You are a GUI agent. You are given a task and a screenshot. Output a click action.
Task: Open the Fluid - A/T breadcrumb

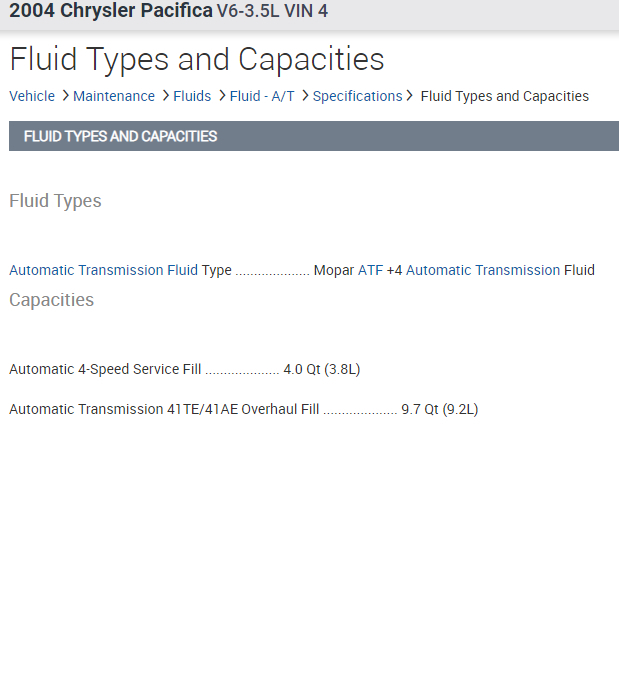pos(262,97)
